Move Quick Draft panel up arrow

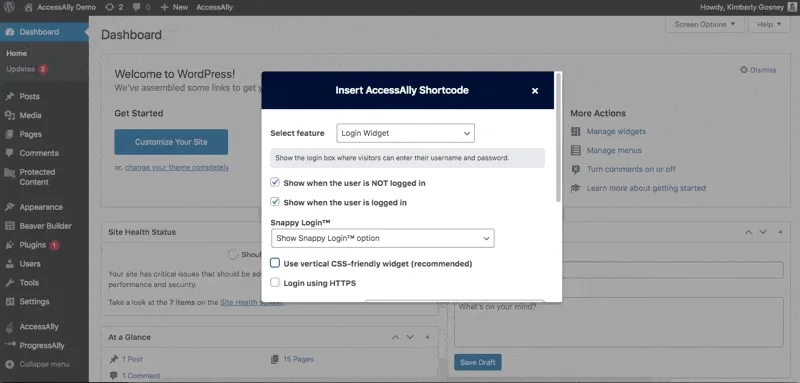748,232
